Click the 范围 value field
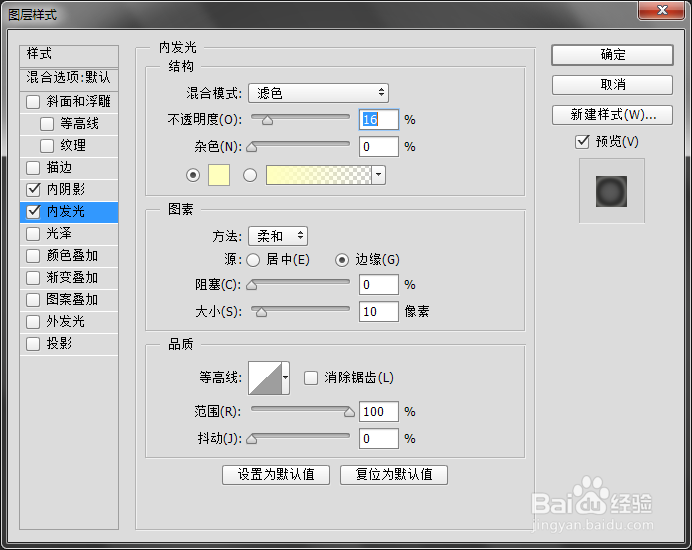This screenshot has width=692, height=550. [x=379, y=411]
